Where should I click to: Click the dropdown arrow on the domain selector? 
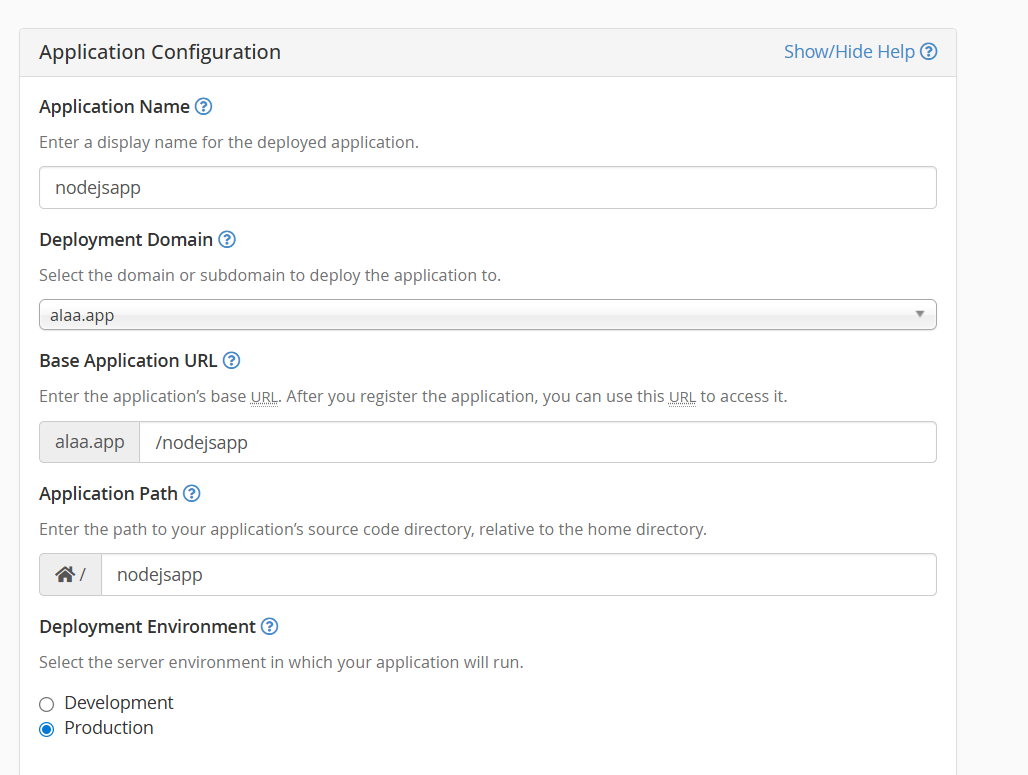click(x=919, y=314)
